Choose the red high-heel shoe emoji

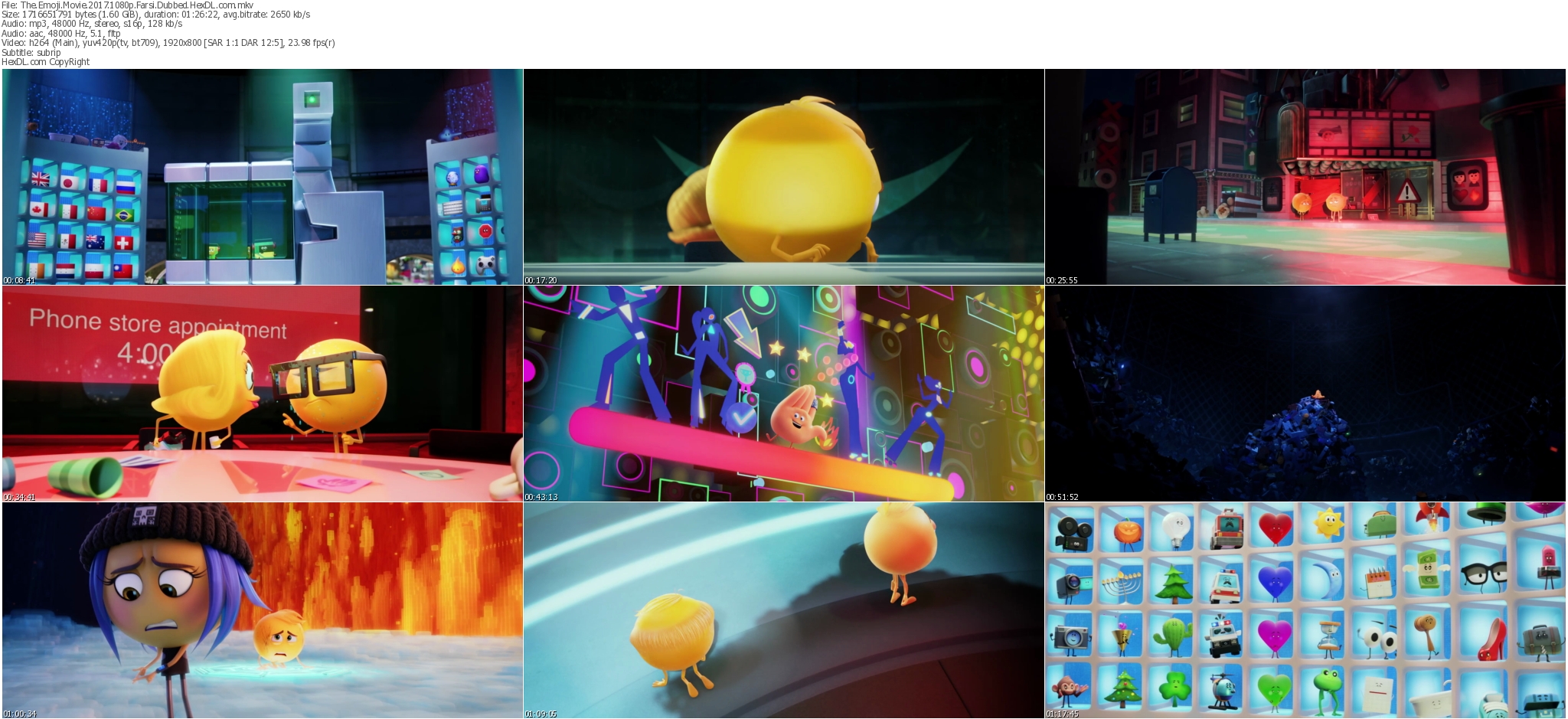[1491, 640]
